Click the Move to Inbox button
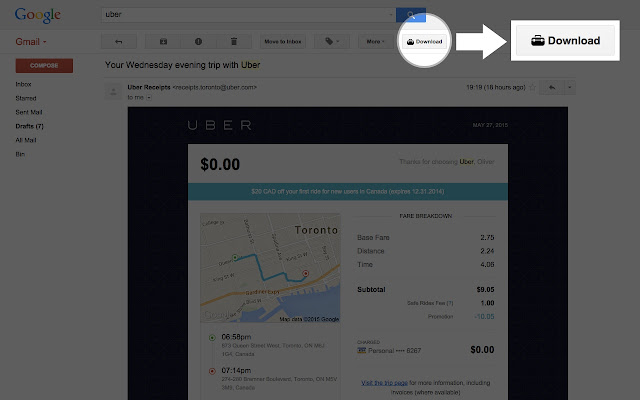Screen dimensions: 640x400 (283, 41)
